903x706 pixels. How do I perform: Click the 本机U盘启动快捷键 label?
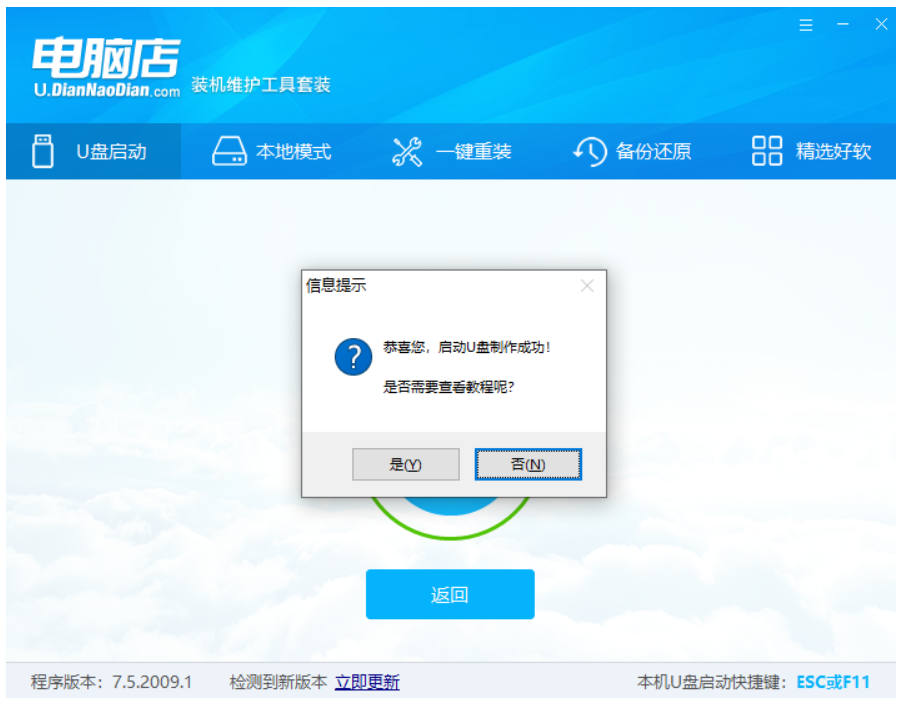[x=712, y=682]
